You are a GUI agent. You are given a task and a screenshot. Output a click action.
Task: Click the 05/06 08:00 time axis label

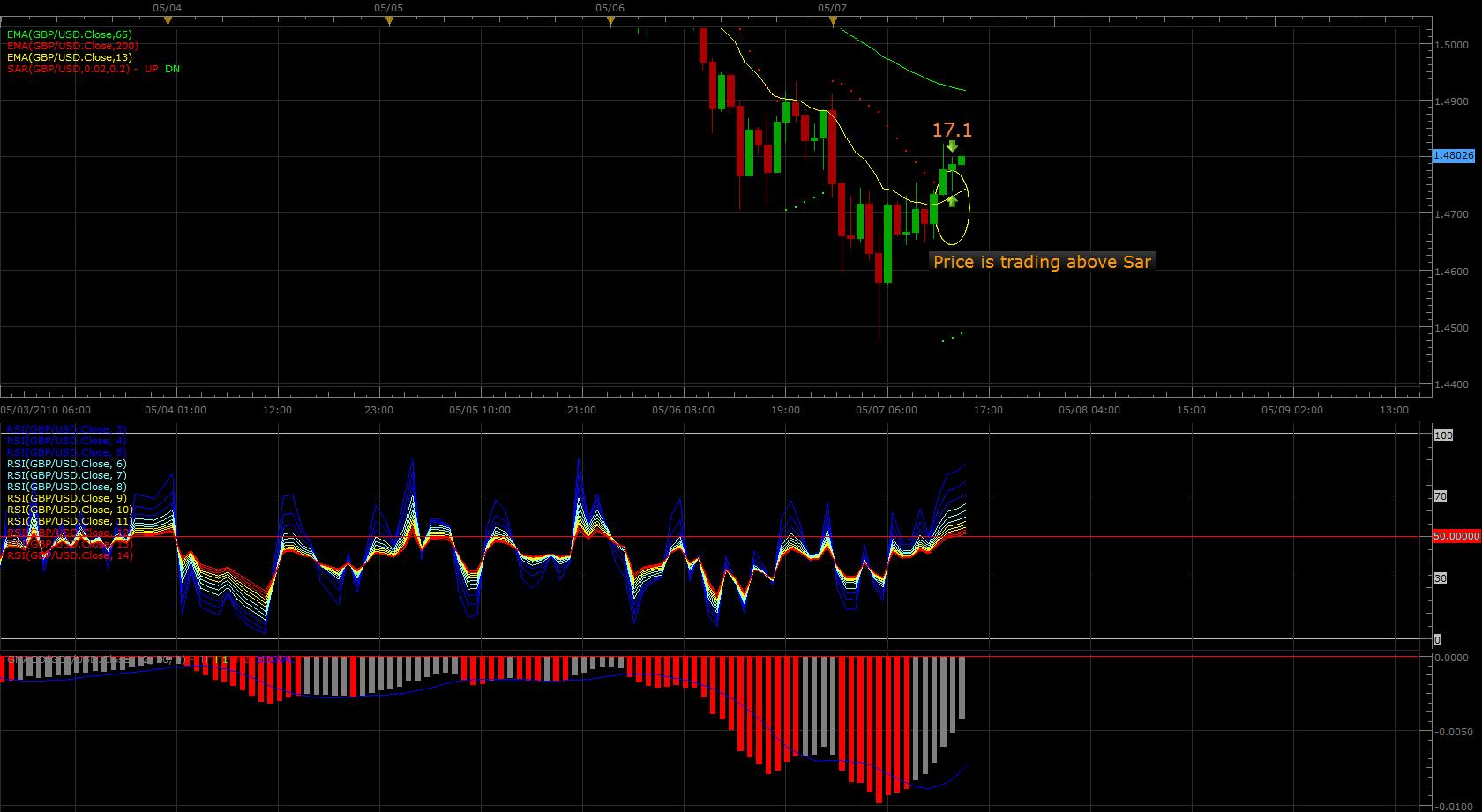(683, 410)
